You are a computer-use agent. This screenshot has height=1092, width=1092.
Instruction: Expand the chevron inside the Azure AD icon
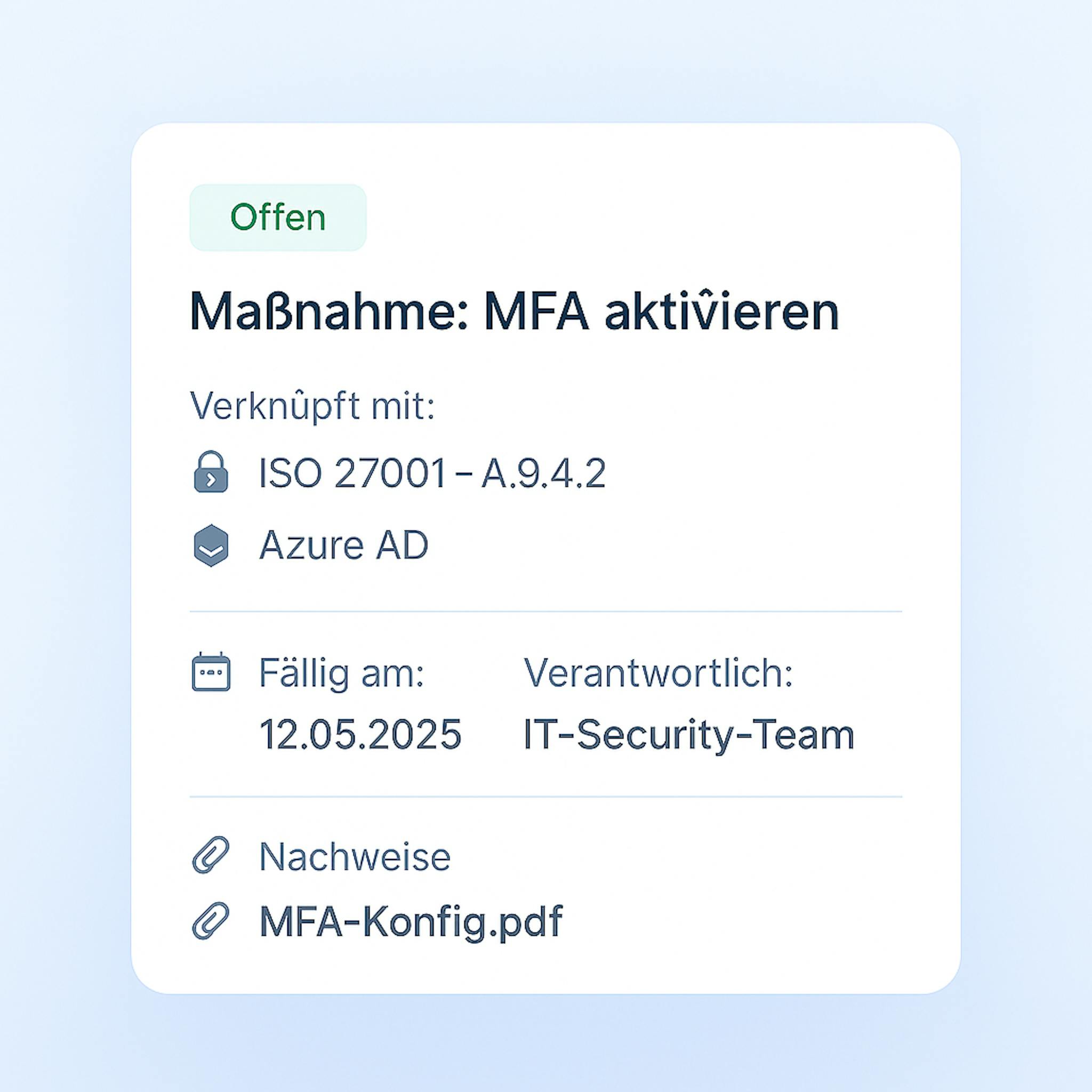(x=211, y=549)
